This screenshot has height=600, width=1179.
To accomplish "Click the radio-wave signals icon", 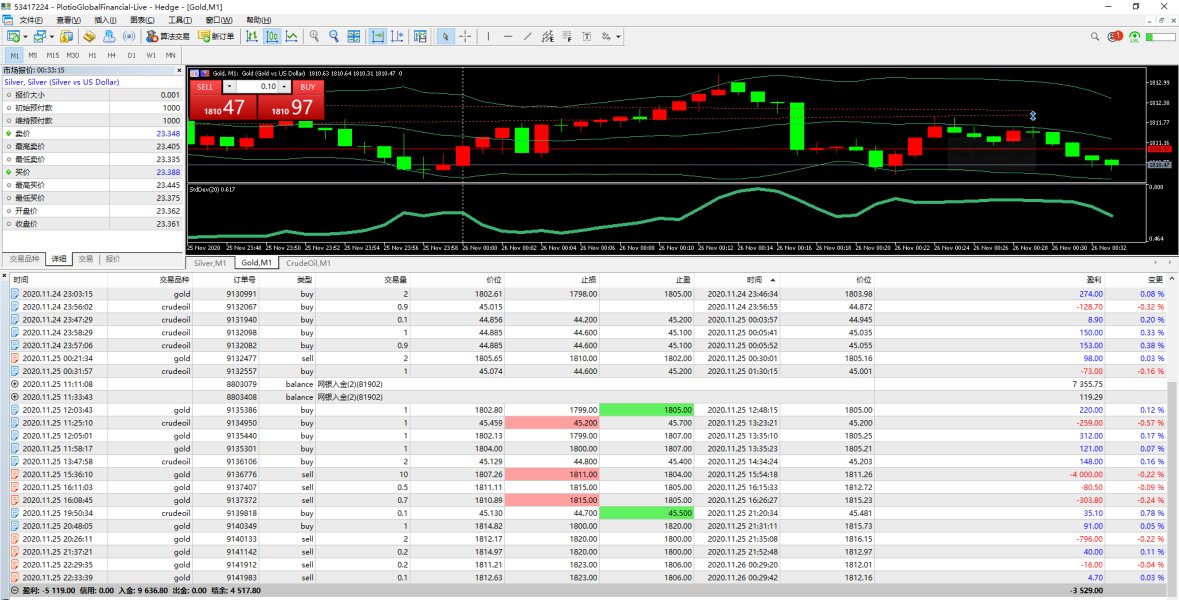I will coord(129,36).
